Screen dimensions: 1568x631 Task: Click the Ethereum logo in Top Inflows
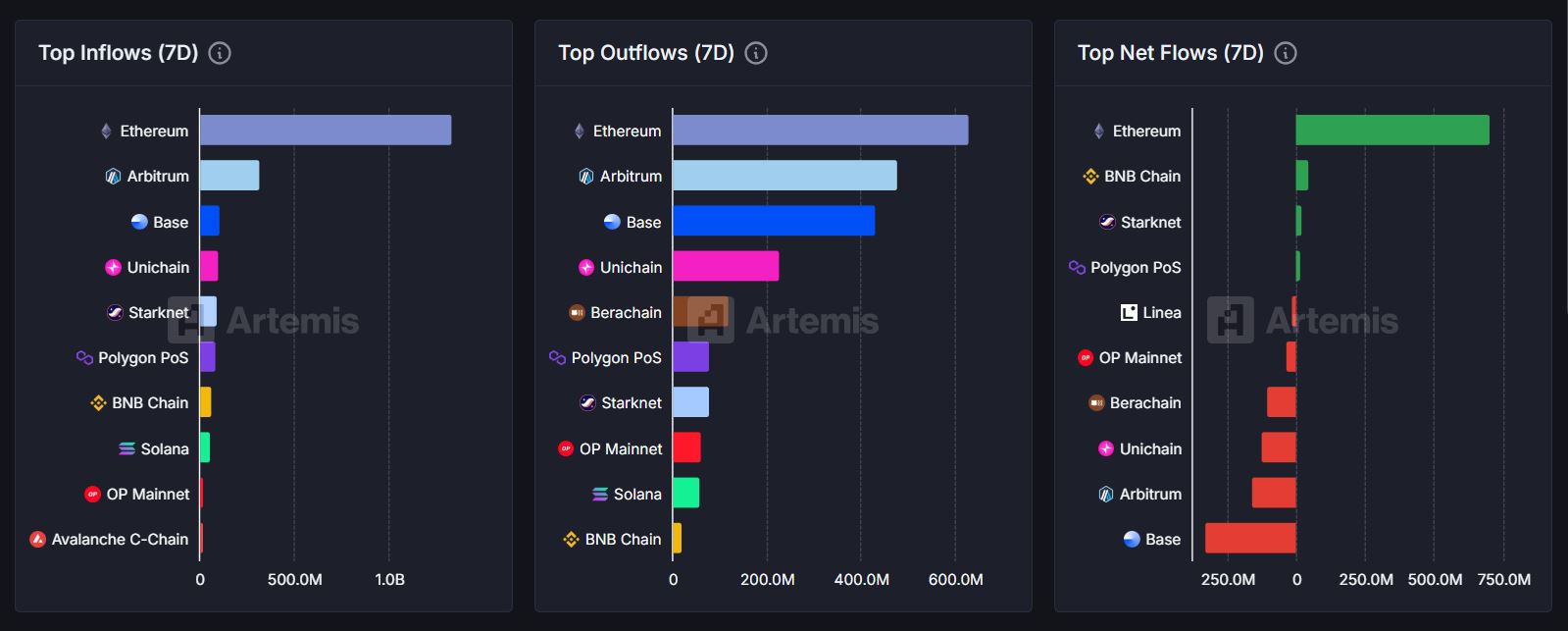point(106,131)
